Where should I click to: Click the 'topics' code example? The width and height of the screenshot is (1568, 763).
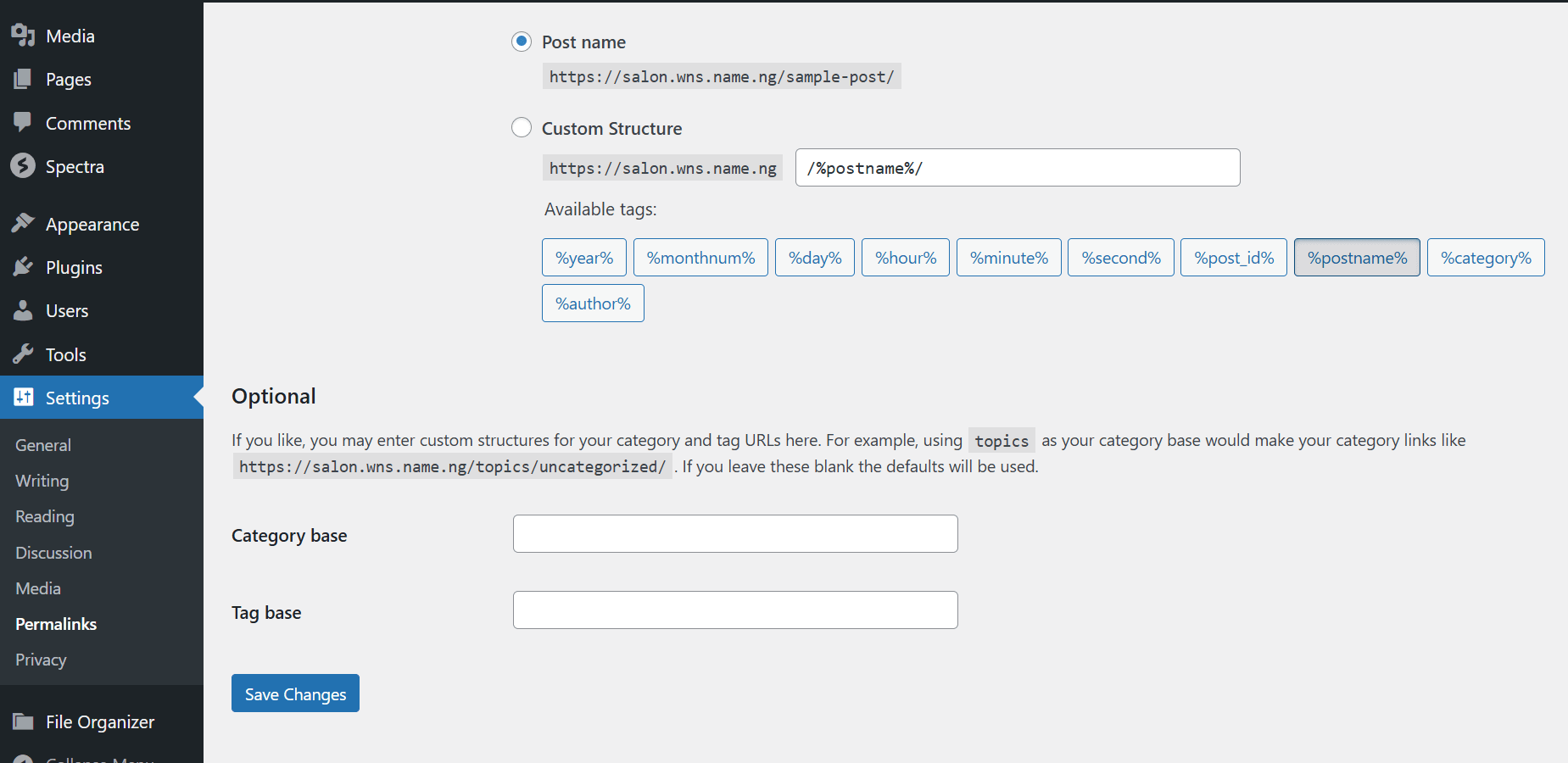coord(1002,440)
